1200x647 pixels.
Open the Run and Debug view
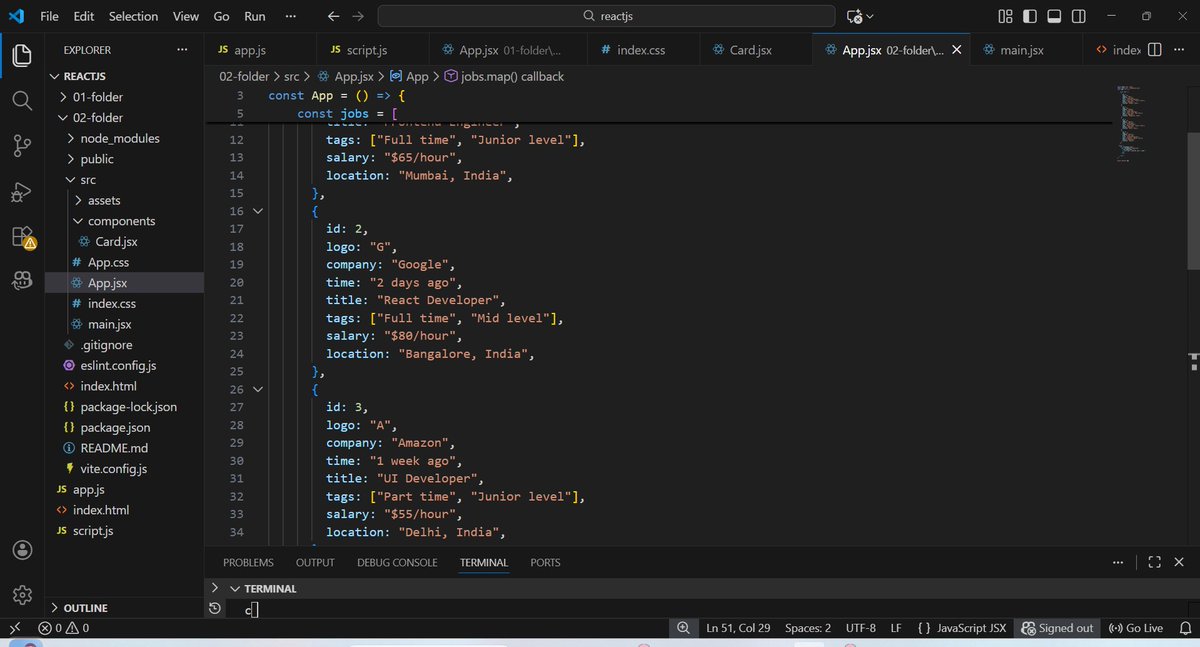22,192
